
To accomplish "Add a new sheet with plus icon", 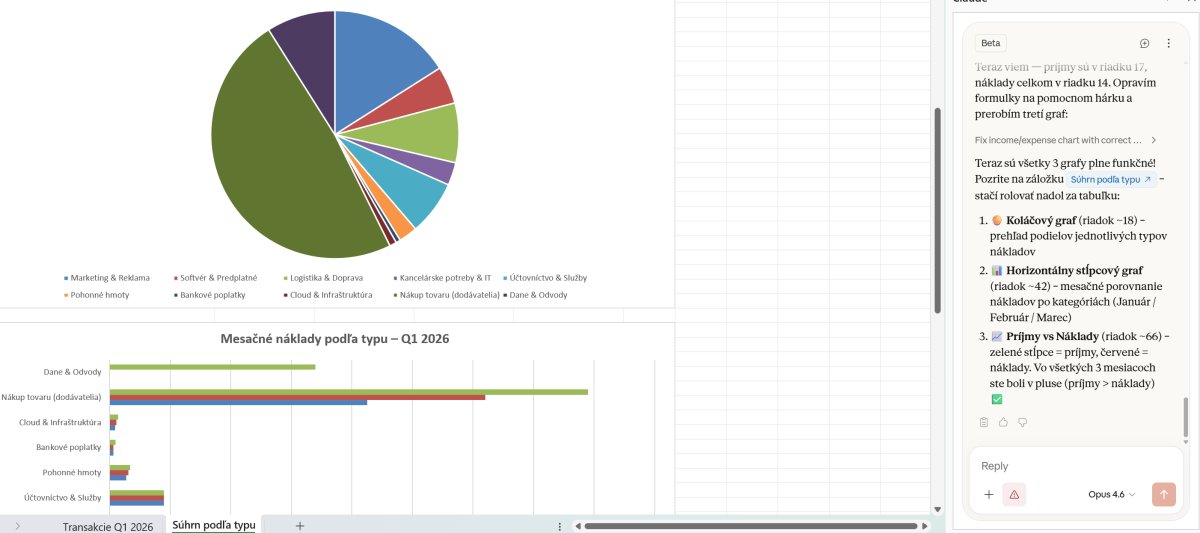I will tap(299, 525).
